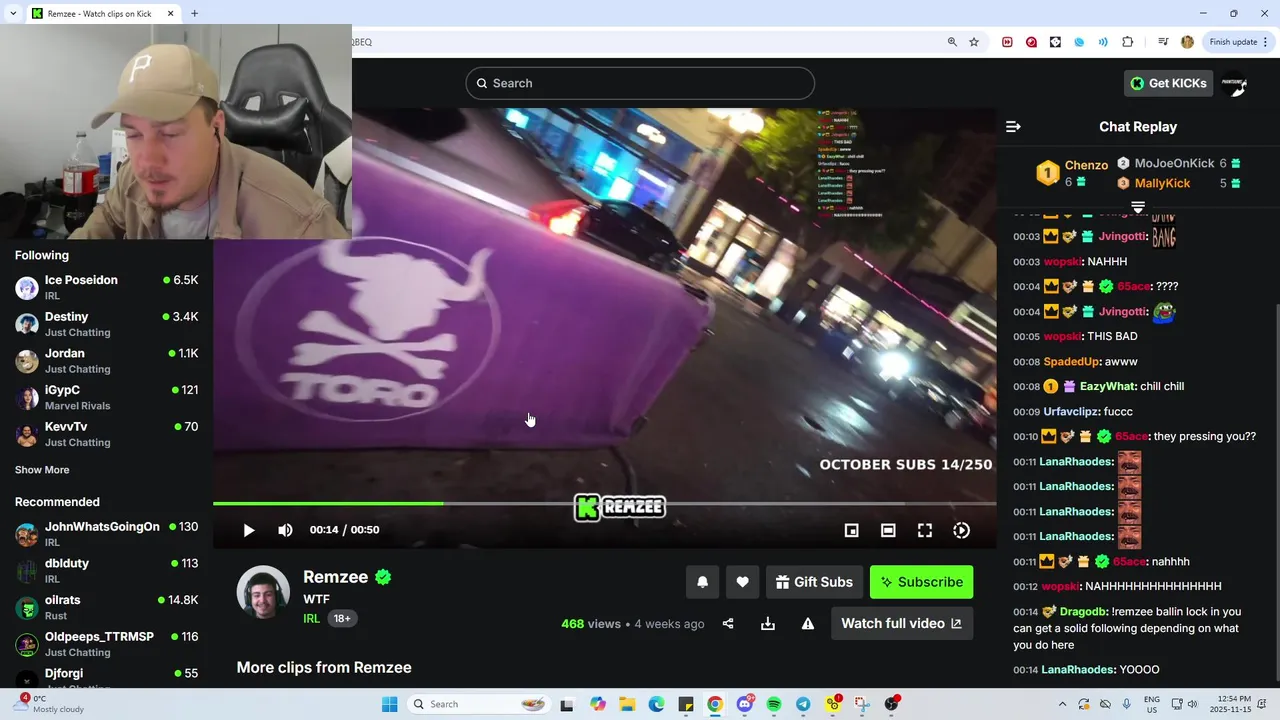This screenshot has width=1280, height=720.
Task: Open Remzee's profile avatar
Action: pyautogui.click(x=263, y=592)
